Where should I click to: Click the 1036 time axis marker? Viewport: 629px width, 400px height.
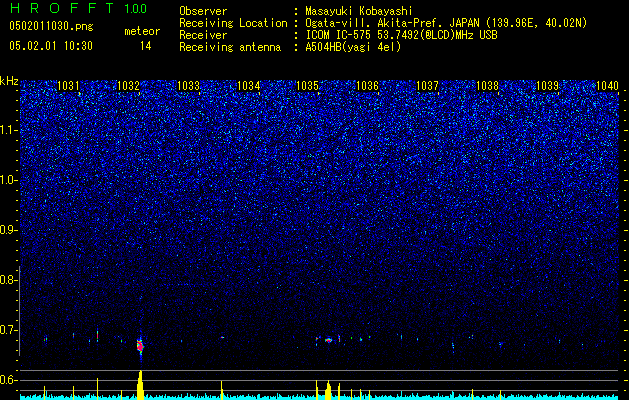tap(368, 86)
